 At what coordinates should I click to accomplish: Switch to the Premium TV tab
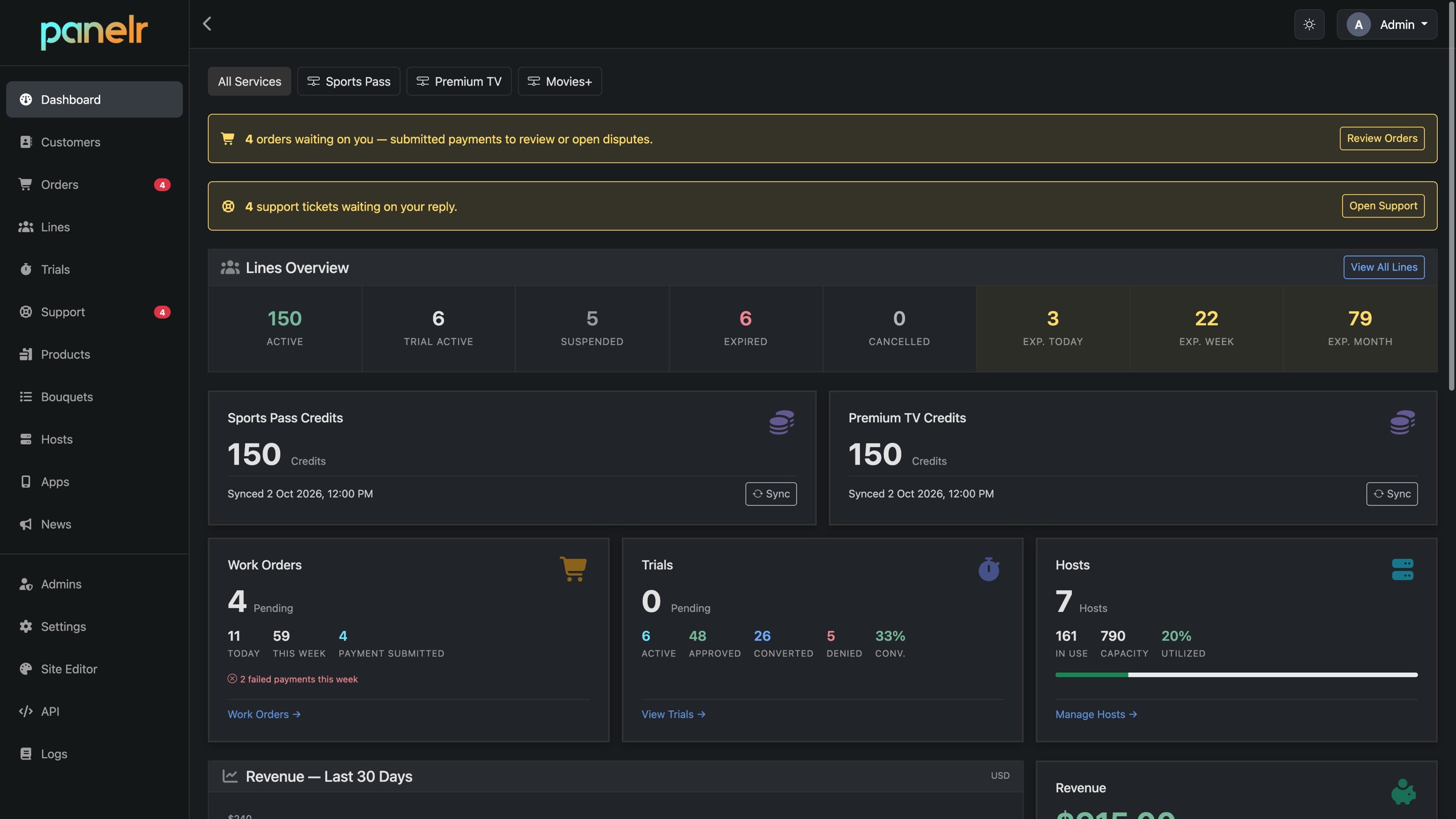tap(459, 81)
